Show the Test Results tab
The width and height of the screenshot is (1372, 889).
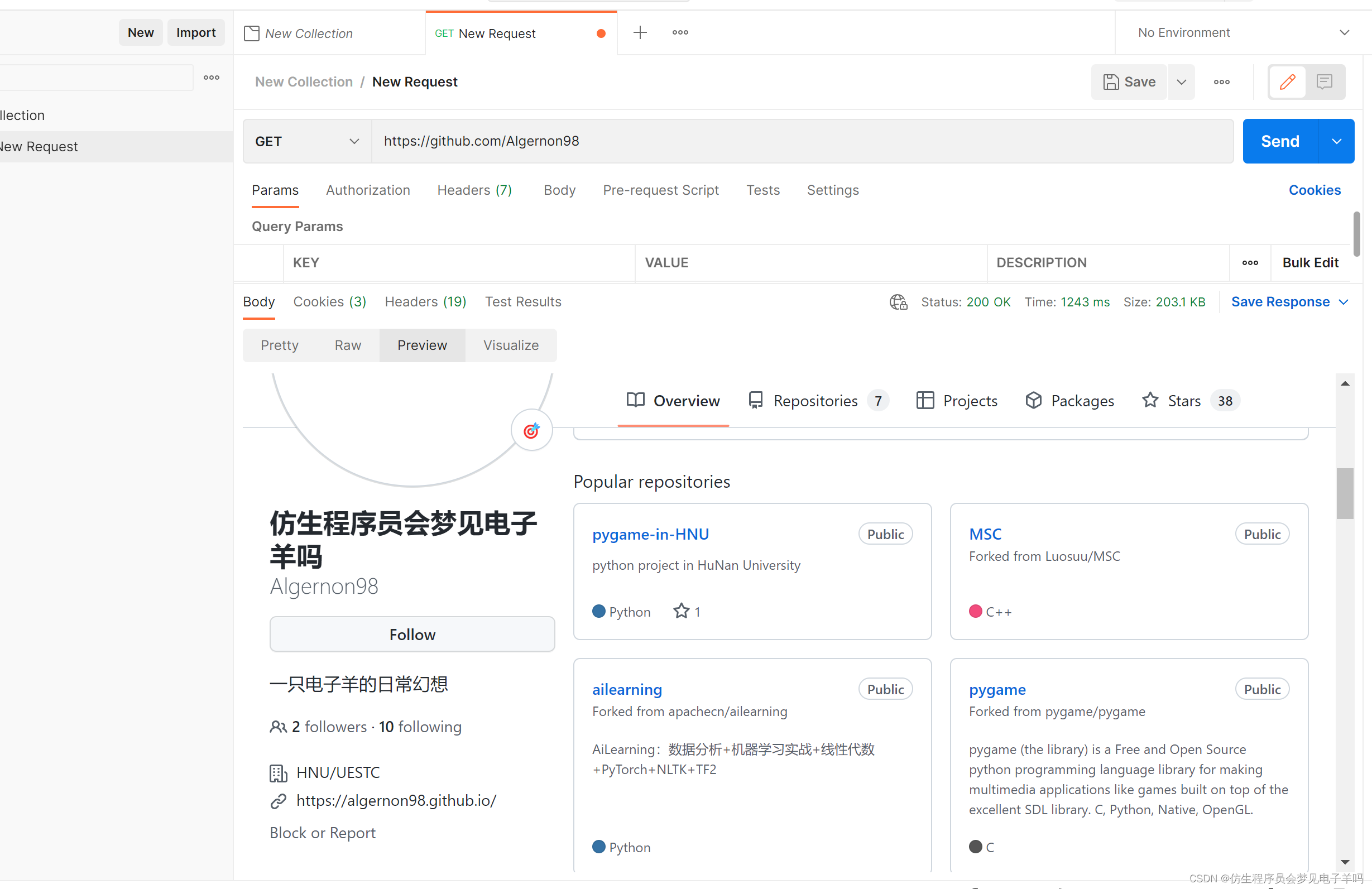point(523,302)
